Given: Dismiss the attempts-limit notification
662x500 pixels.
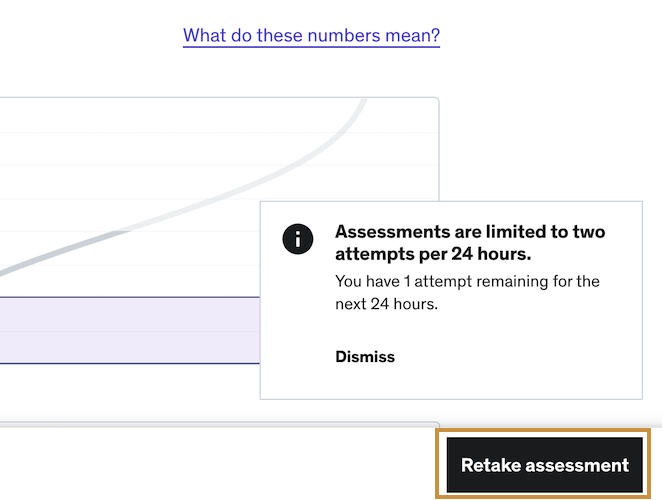Looking at the screenshot, I should tap(365, 357).
